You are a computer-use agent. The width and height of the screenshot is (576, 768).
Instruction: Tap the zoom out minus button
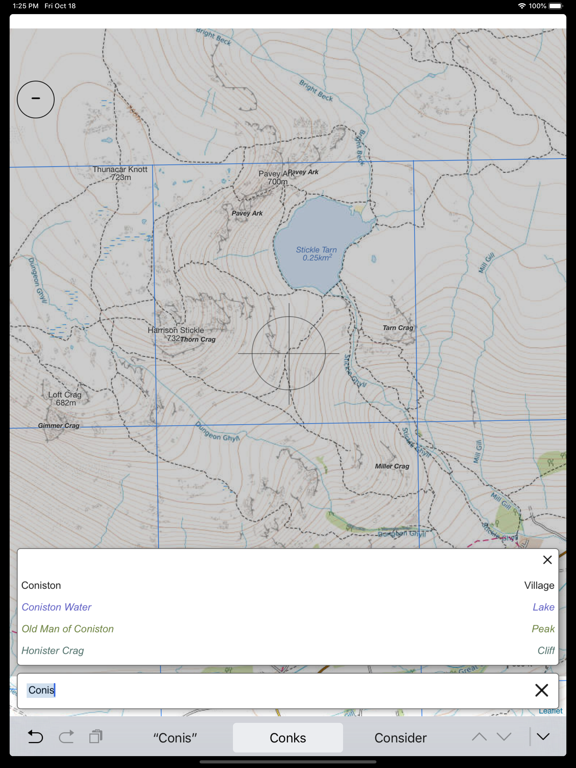[x=36, y=99]
